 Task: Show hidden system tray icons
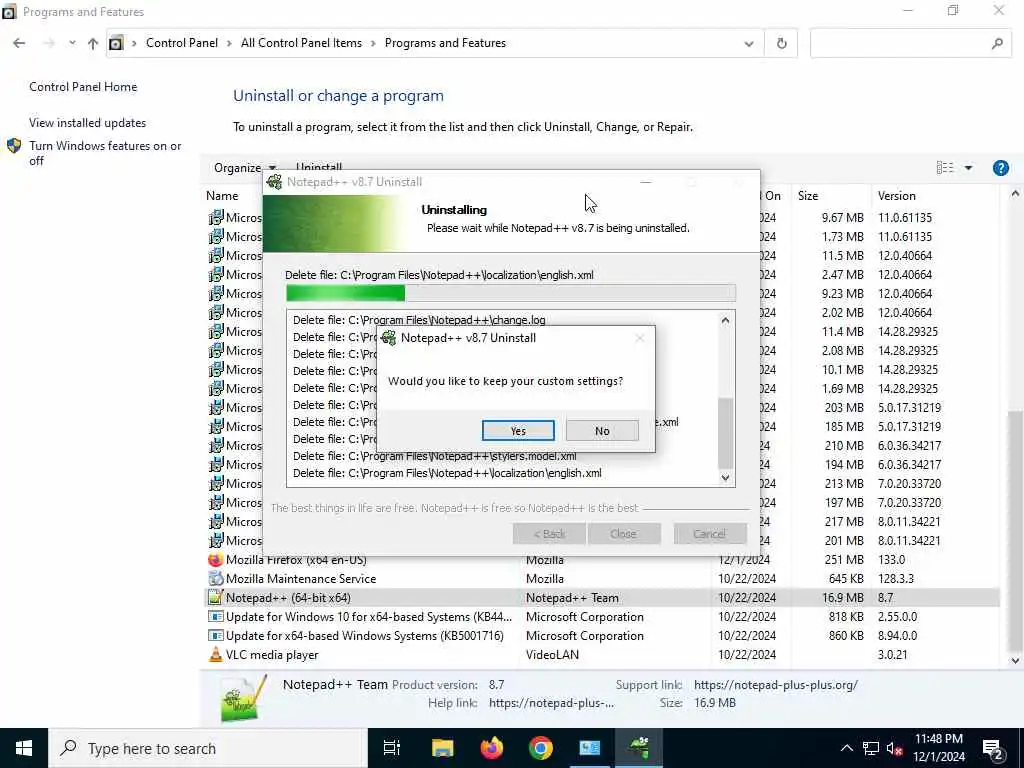(846, 748)
